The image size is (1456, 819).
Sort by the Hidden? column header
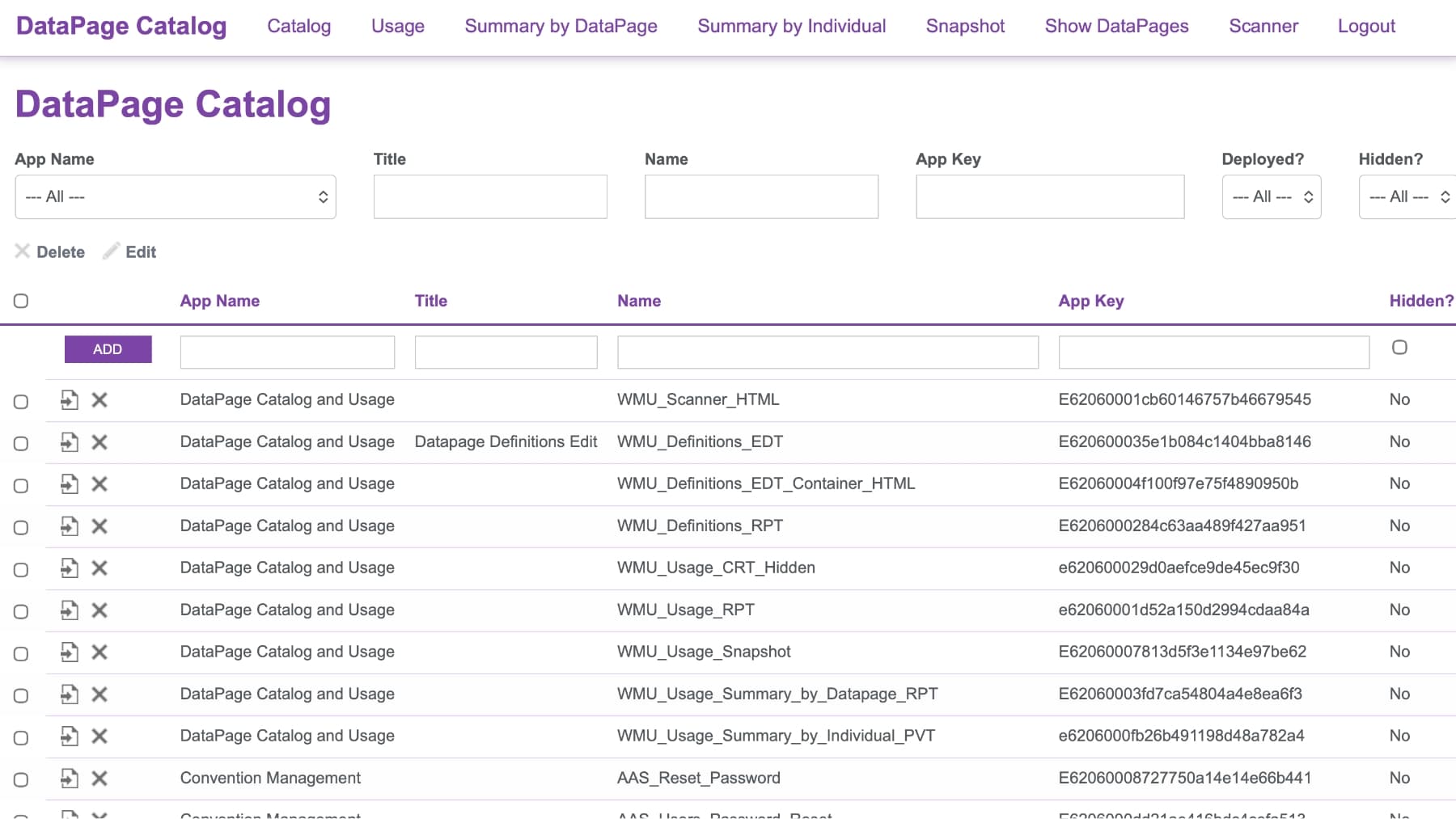(1421, 301)
